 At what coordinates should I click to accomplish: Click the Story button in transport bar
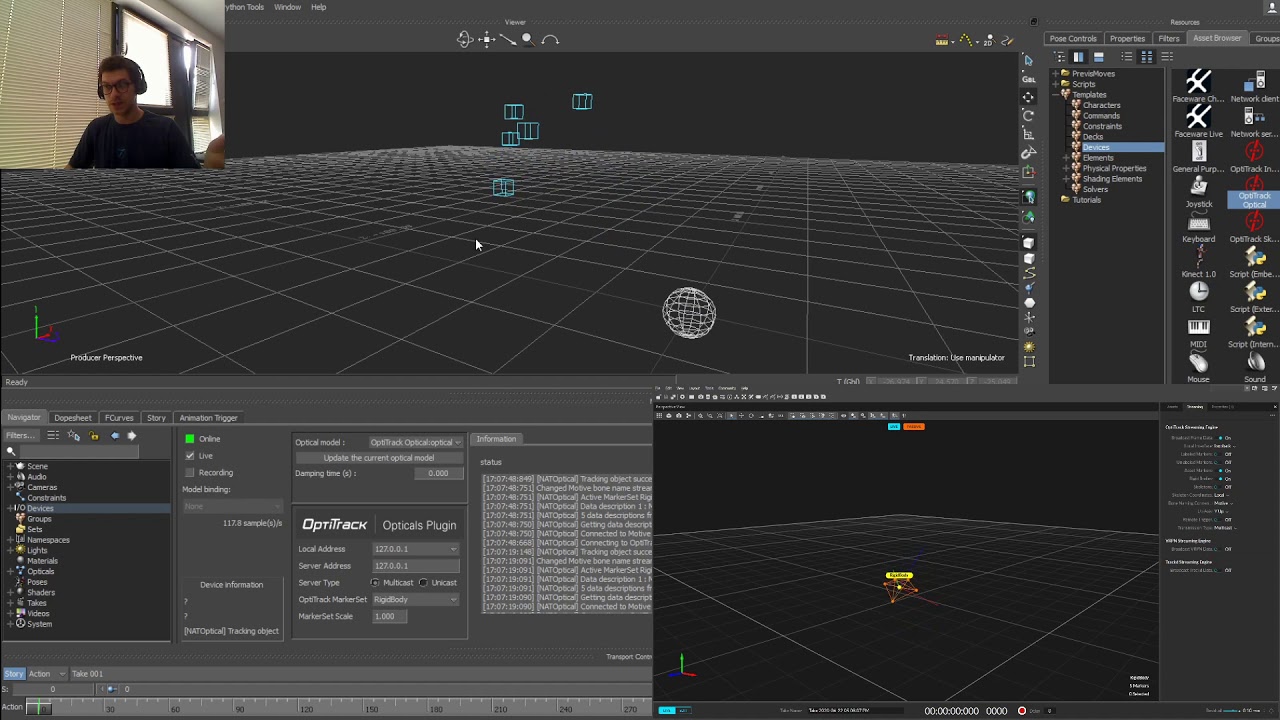tap(14, 674)
